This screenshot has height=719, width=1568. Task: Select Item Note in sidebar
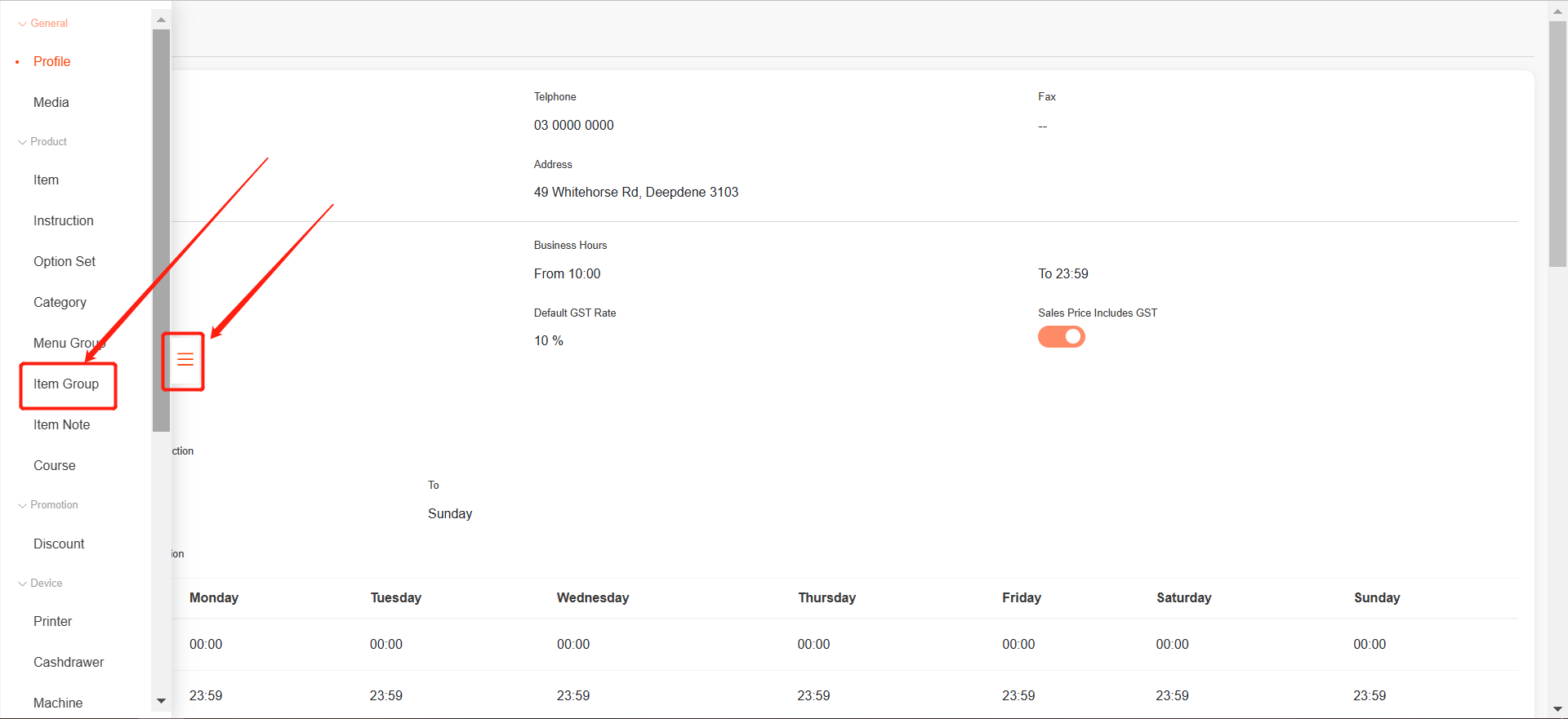[61, 425]
